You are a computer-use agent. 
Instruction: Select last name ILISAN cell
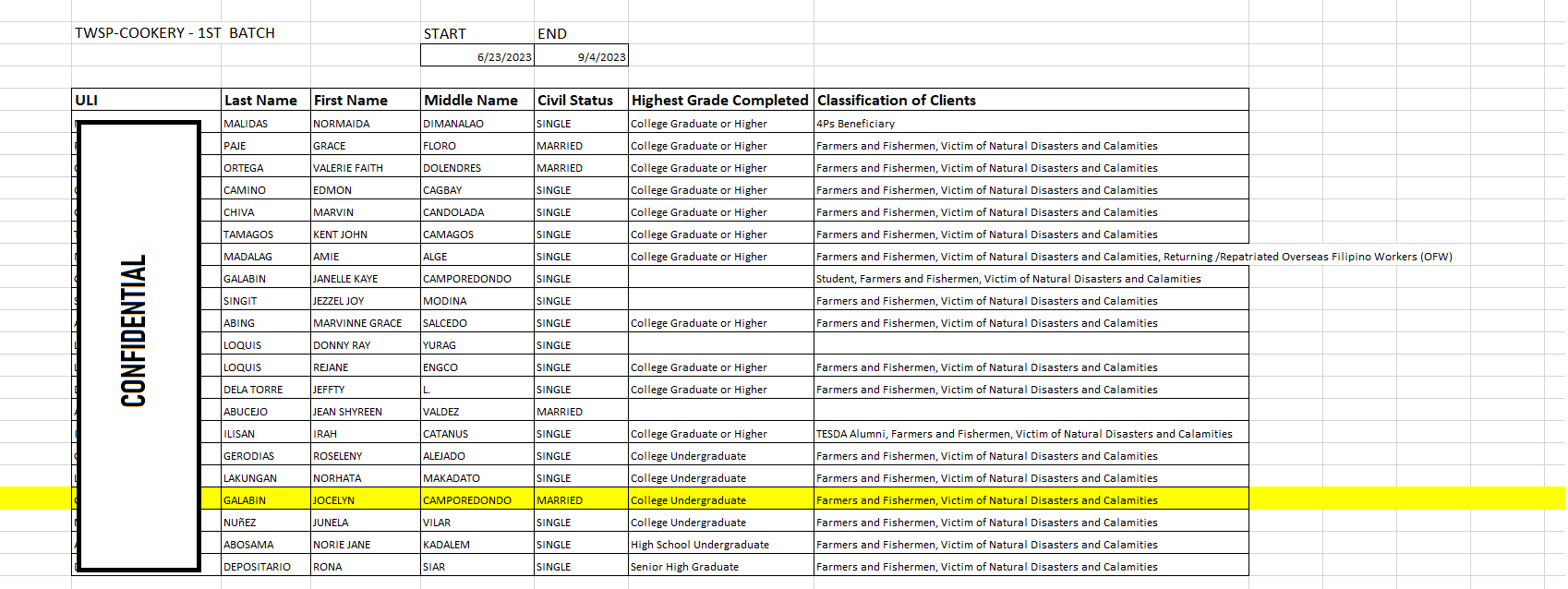pyautogui.click(x=266, y=432)
